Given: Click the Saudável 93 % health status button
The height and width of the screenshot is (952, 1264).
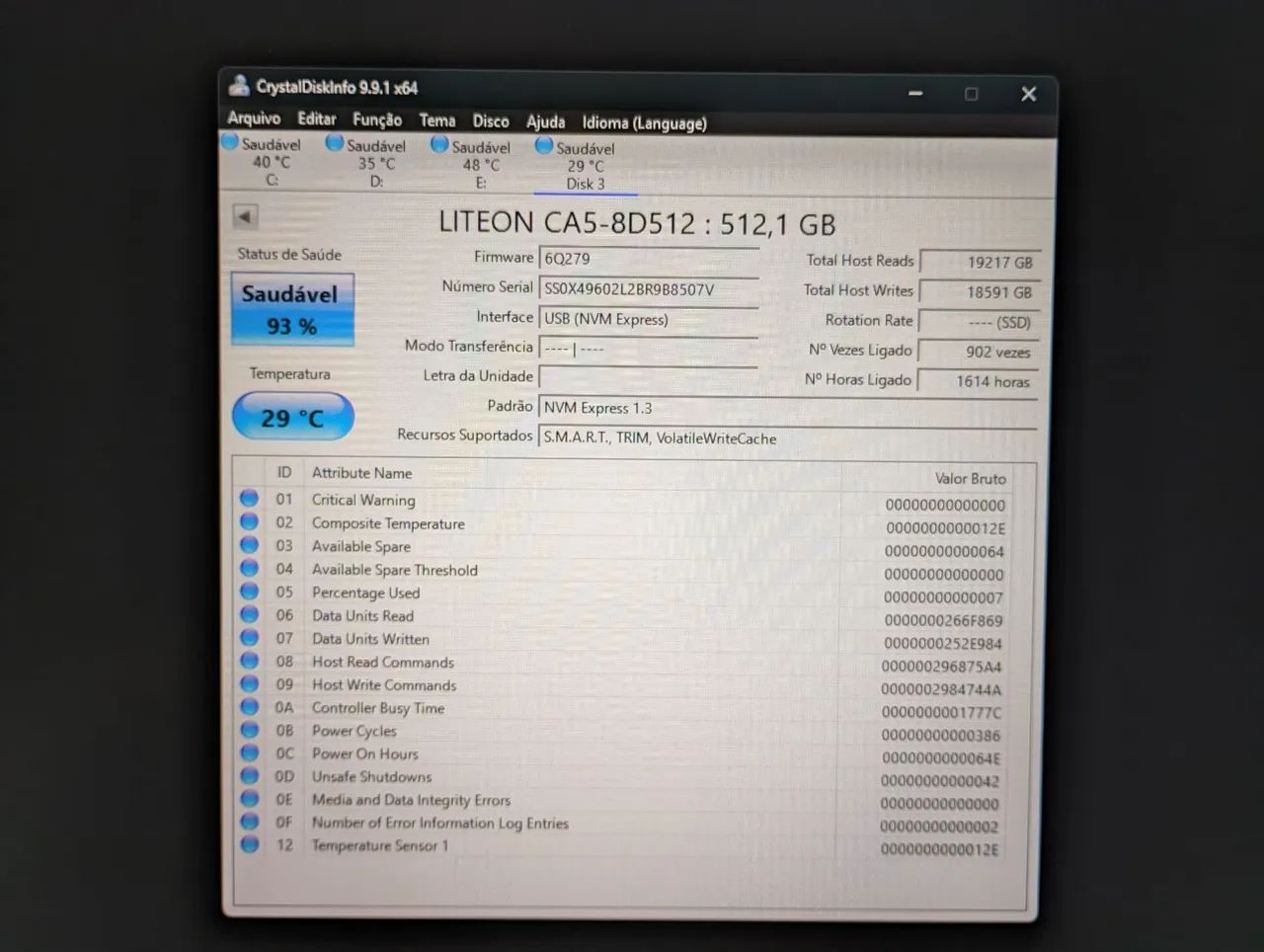Looking at the screenshot, I should 292,309.
